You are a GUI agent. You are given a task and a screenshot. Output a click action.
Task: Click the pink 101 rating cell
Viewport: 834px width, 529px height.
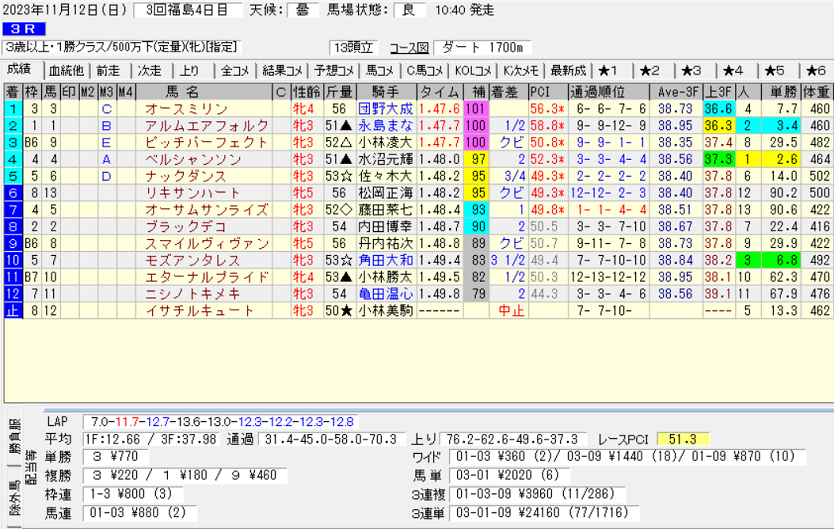pyautogui.click(x=475, y=109)
